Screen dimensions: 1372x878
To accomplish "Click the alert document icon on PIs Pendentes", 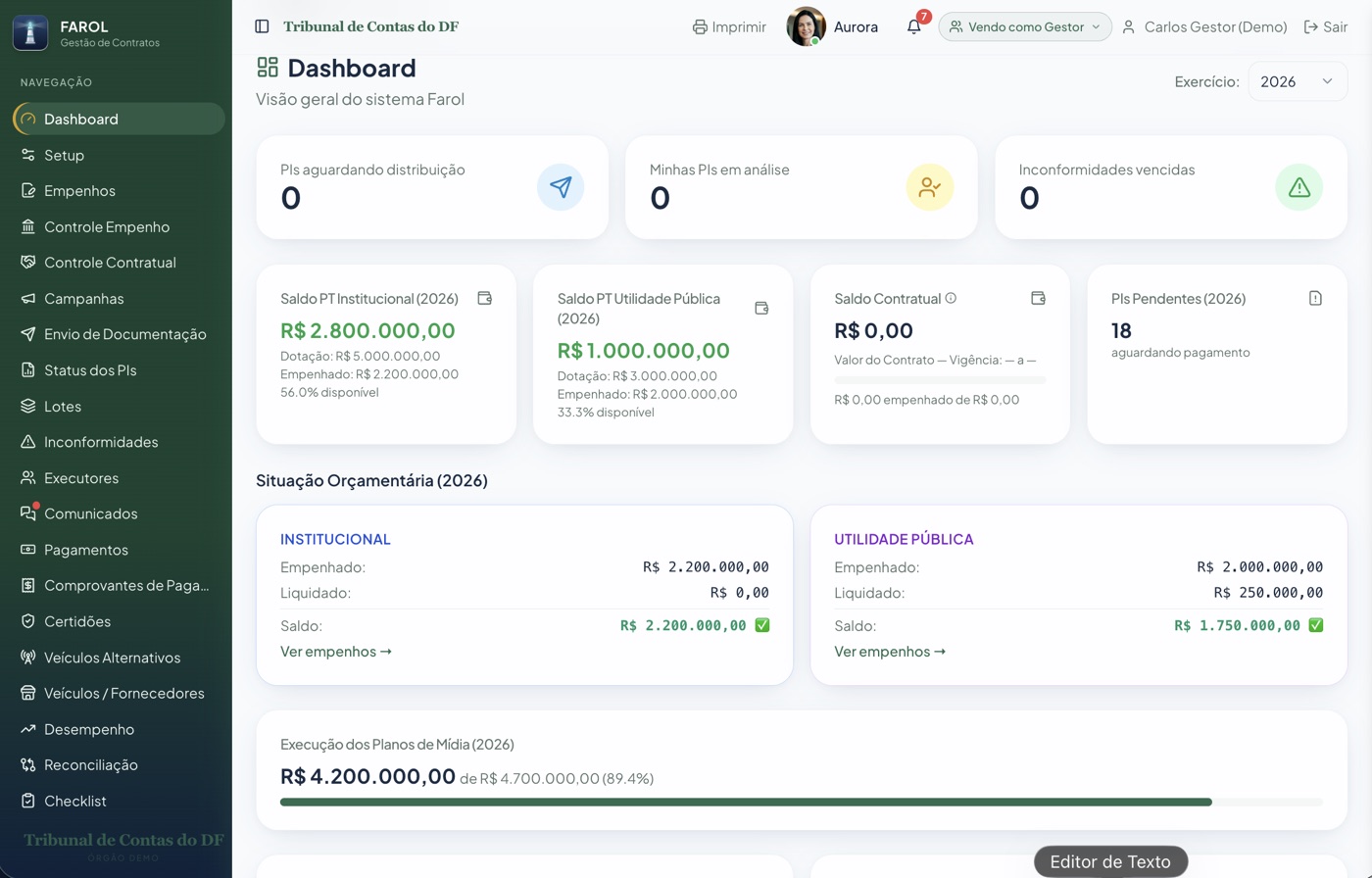I will pyautogui.click(x=1315, y=298).
